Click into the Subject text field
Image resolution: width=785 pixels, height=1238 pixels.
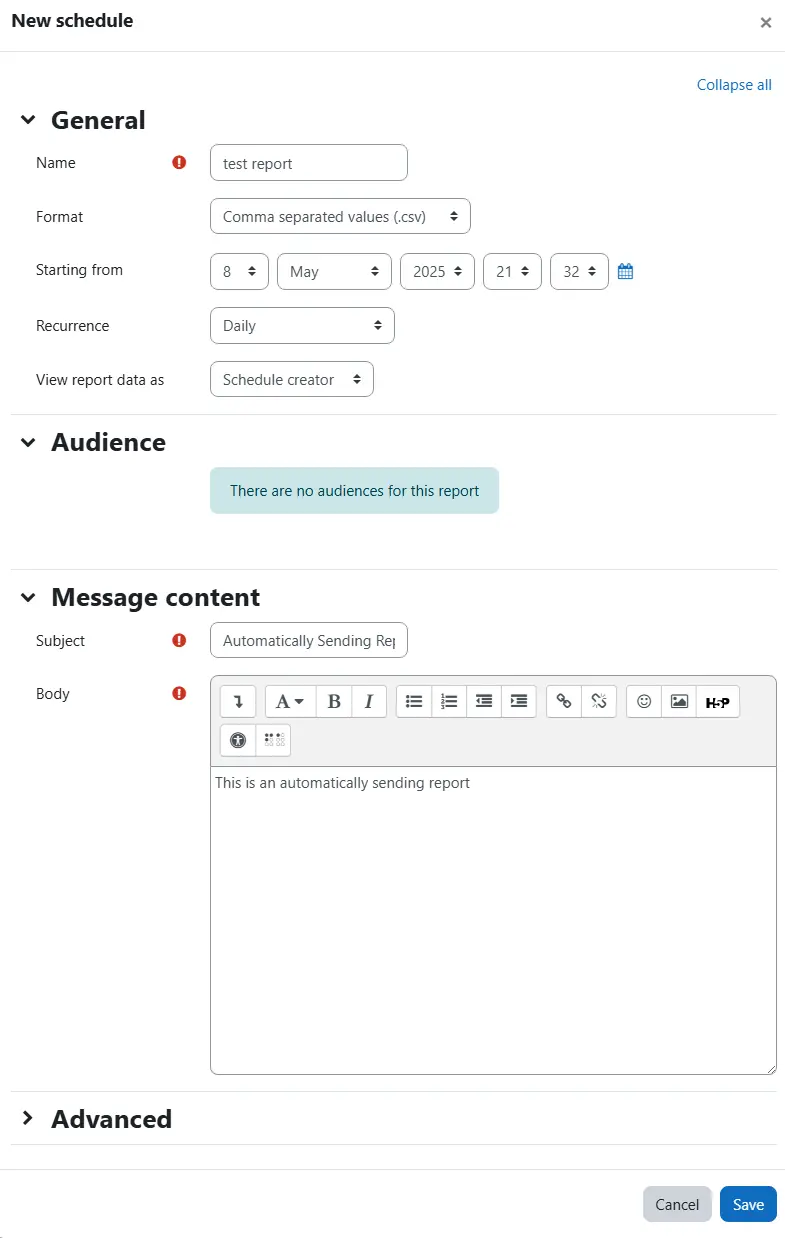308,641
